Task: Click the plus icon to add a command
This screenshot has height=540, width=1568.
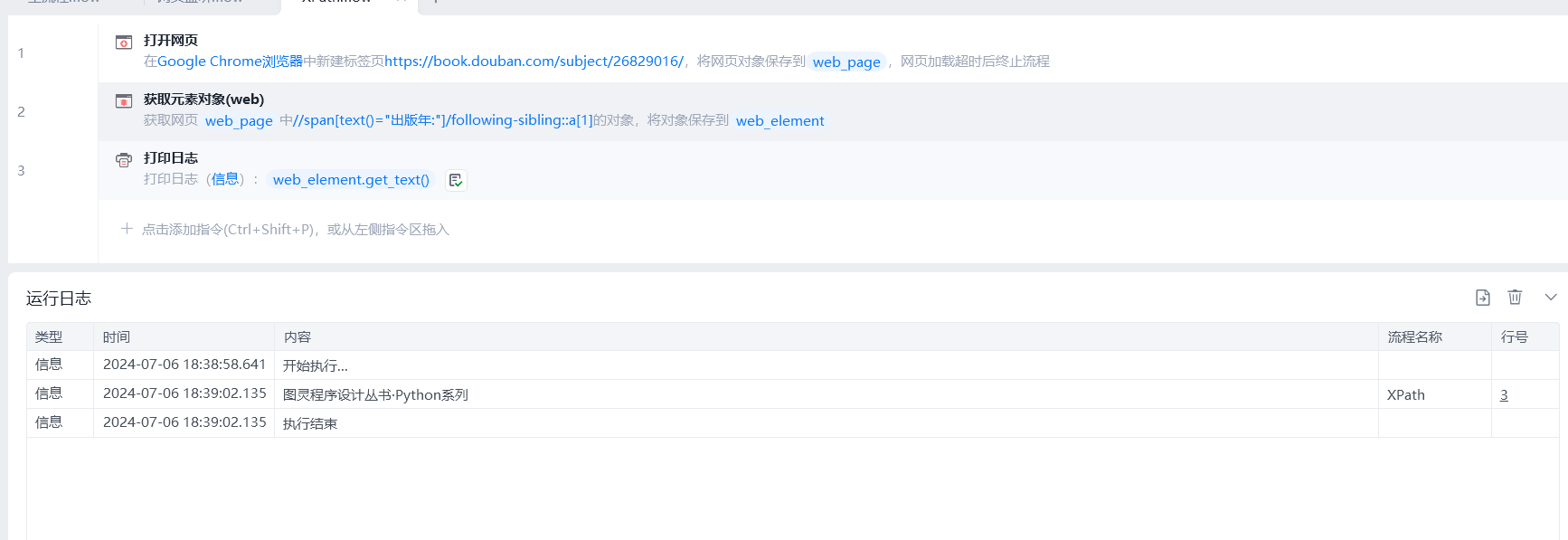Action: click(x=127, y=229)
